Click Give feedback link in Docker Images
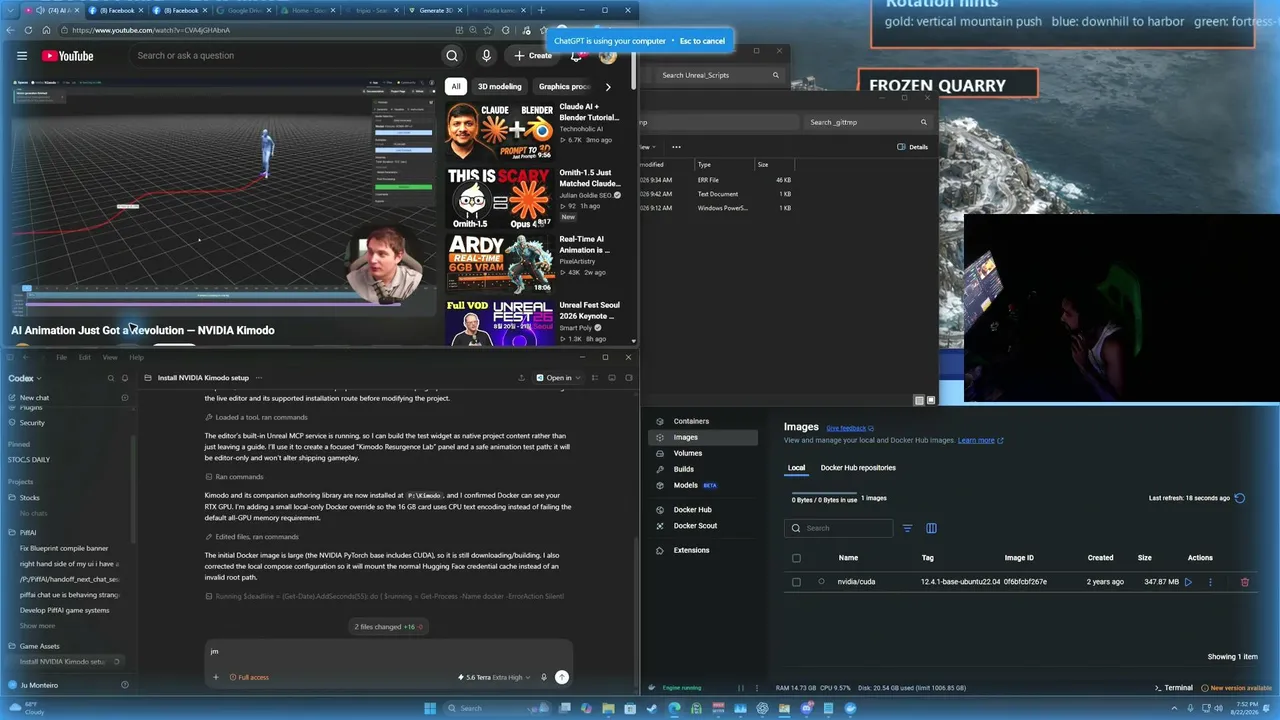This screenshot has width=1280, height=720. (850, 428)
